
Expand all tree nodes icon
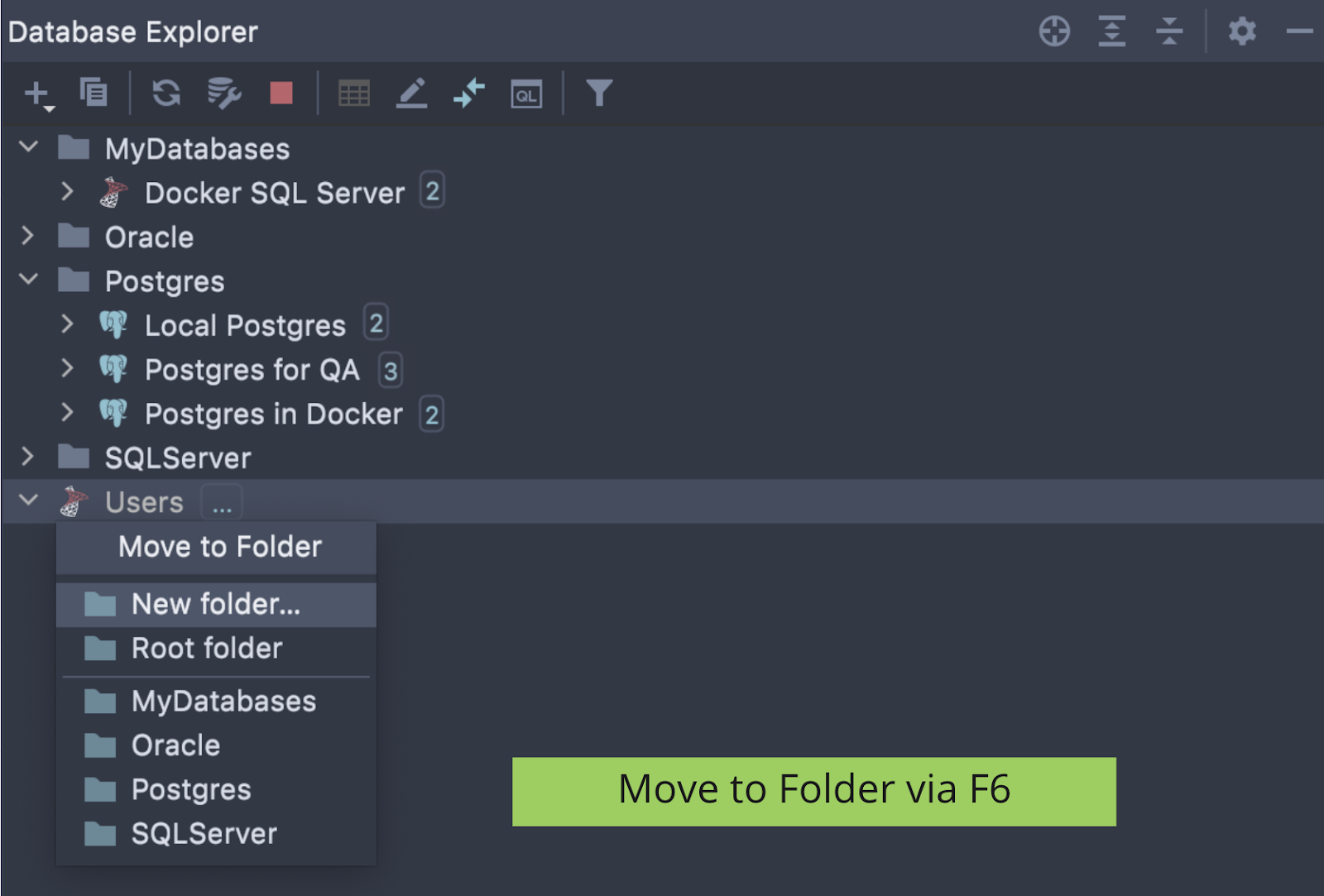[1111, 31]
